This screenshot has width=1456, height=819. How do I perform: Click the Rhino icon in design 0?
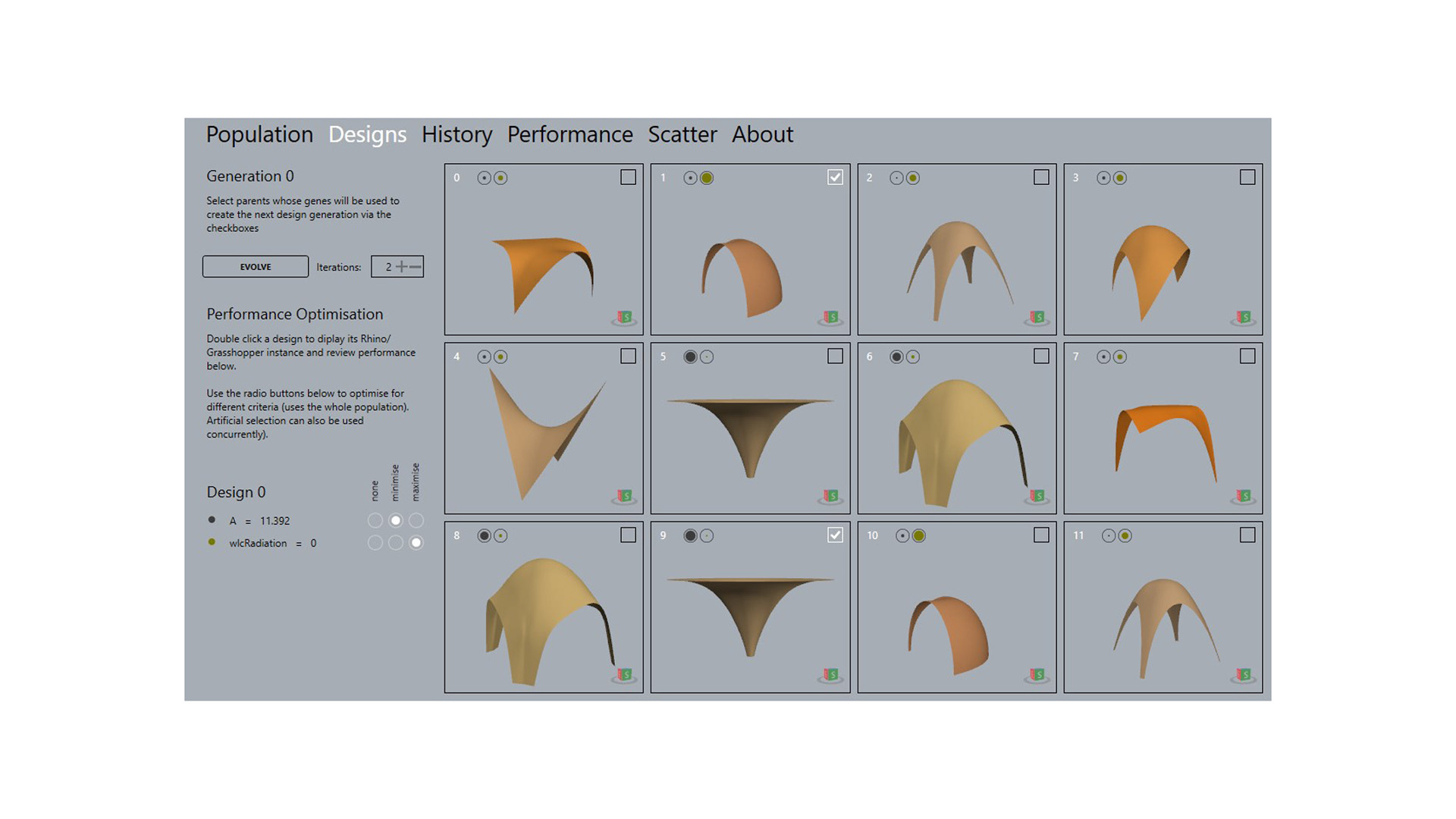click(624, 318)
